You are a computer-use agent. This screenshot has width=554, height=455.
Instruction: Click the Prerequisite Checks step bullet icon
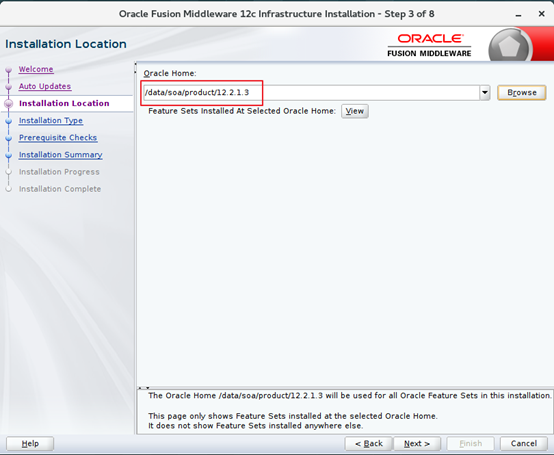(9, 138)
